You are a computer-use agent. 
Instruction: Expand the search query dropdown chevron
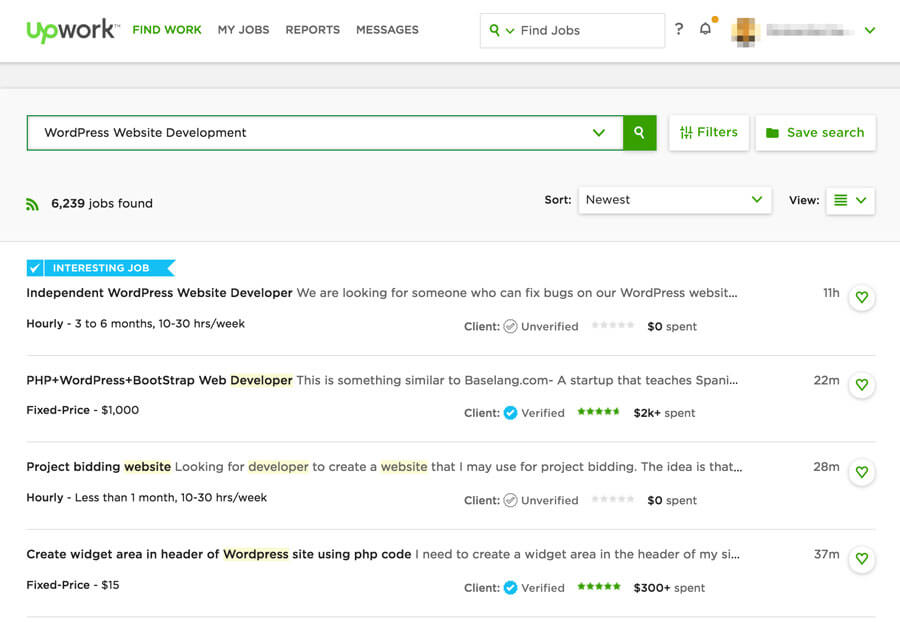(x=598, y=132)
